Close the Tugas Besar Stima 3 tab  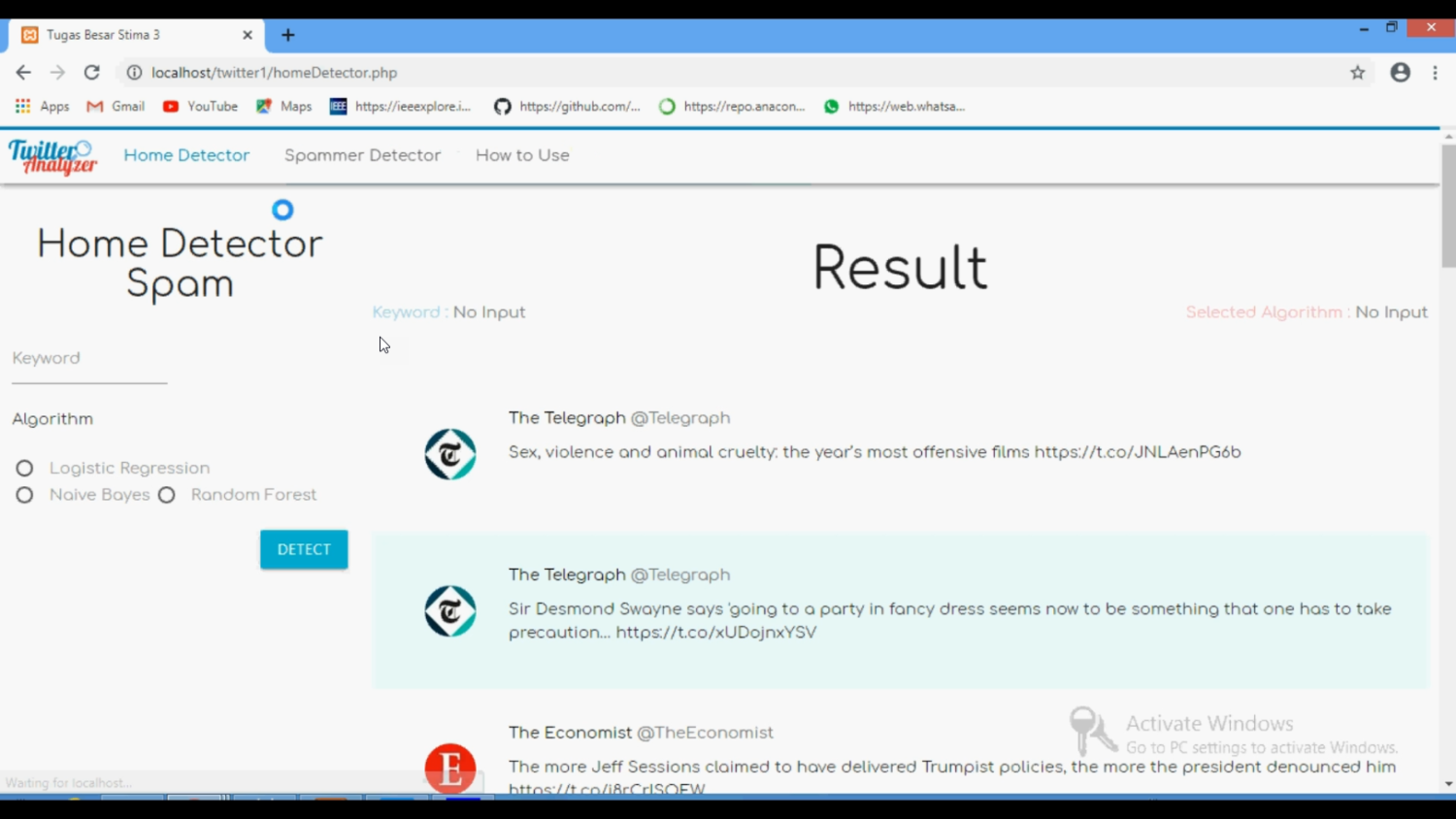pyautogui.click(x=248, y=35)
